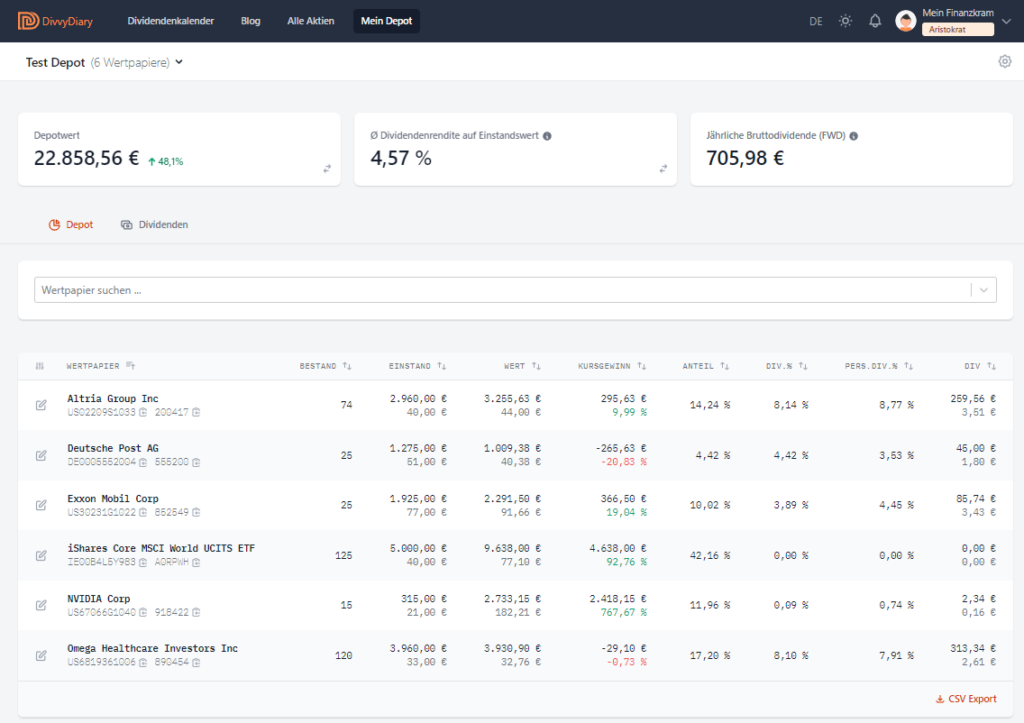Copy NVIDIA ISIN US67066G1040
This screenshot has height=723, width=1024.
click(x=143, y=612)
